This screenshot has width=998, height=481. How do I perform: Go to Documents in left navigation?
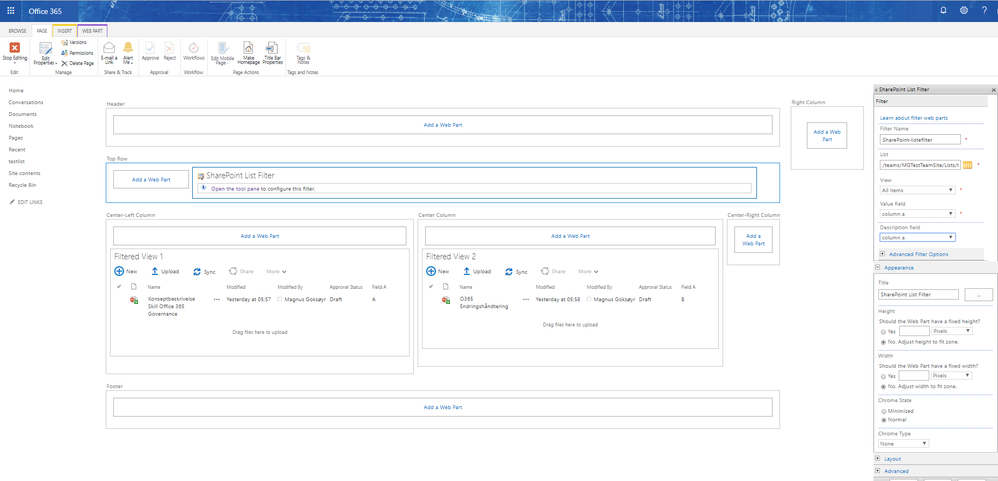tap(22, 114)
